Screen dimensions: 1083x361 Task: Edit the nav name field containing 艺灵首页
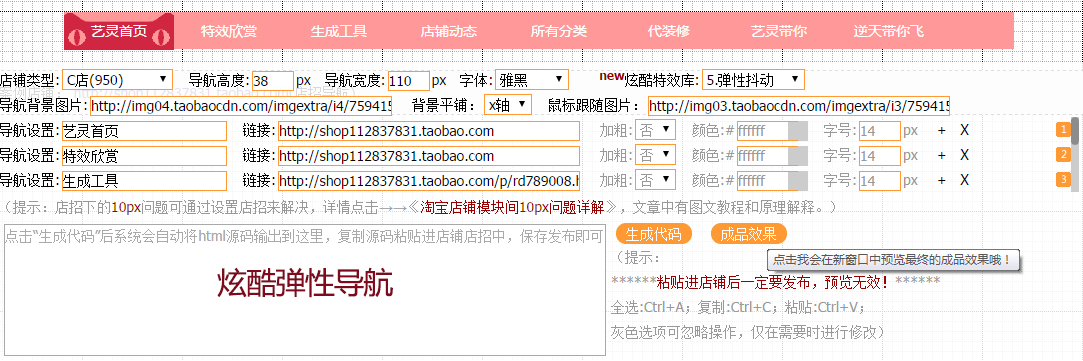coord(144,131)
